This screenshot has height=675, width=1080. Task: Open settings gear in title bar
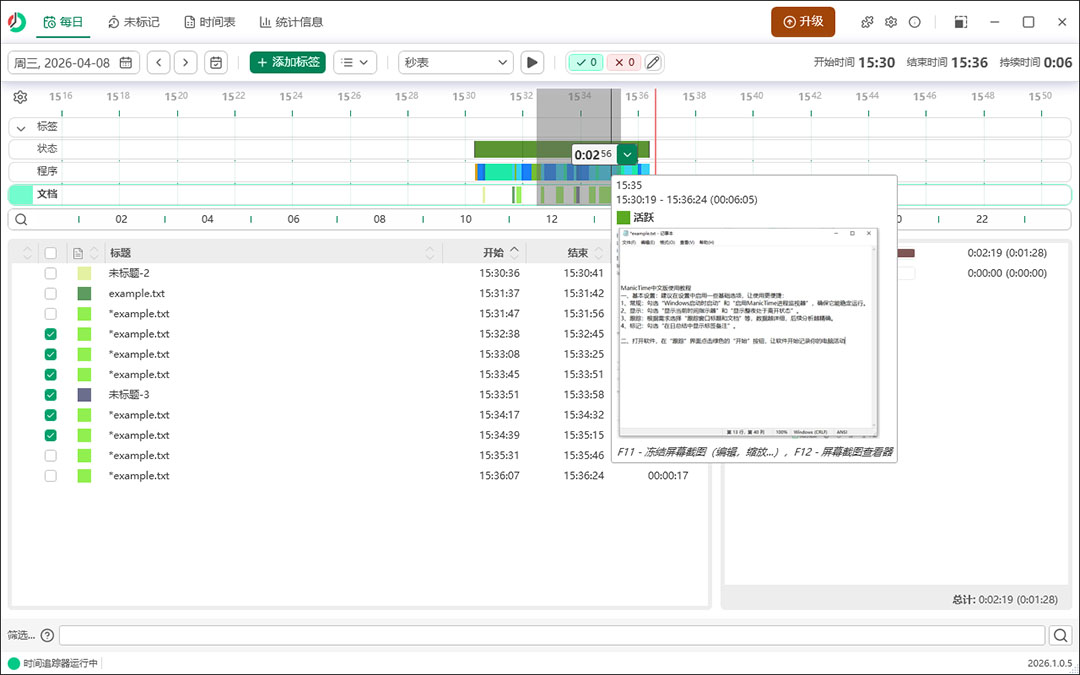pyautogui.click(x=891, y=22)
